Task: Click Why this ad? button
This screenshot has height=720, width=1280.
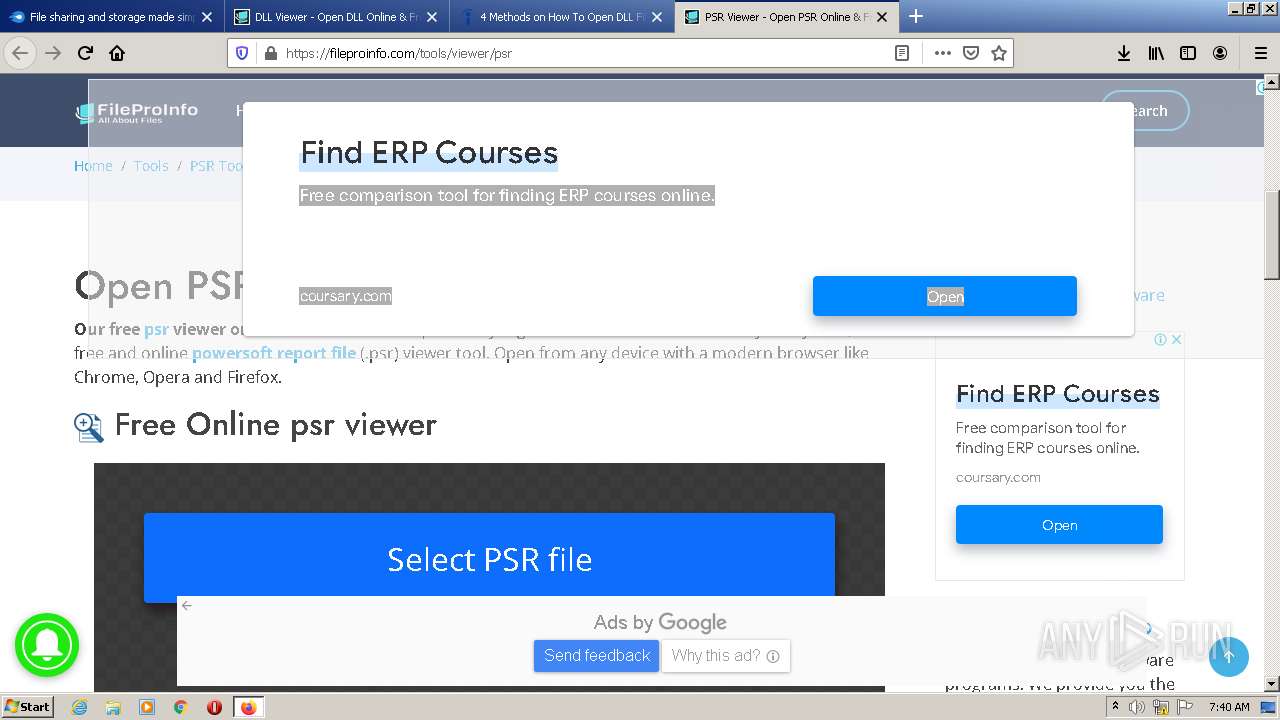Action: point(726,655)
